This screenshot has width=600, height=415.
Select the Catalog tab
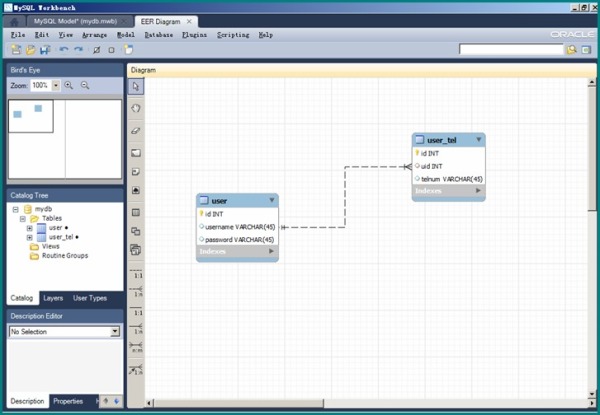(x=22, y=298)
